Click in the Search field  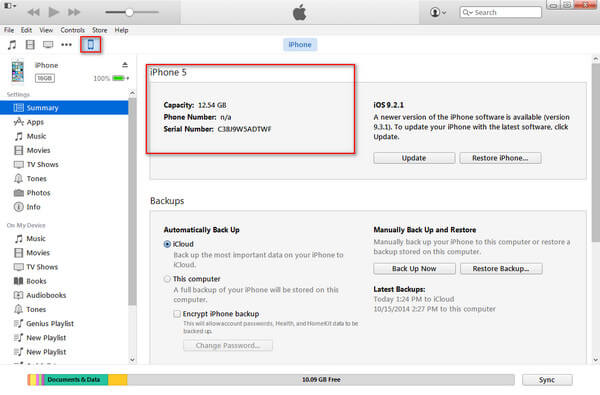point(501,12)
